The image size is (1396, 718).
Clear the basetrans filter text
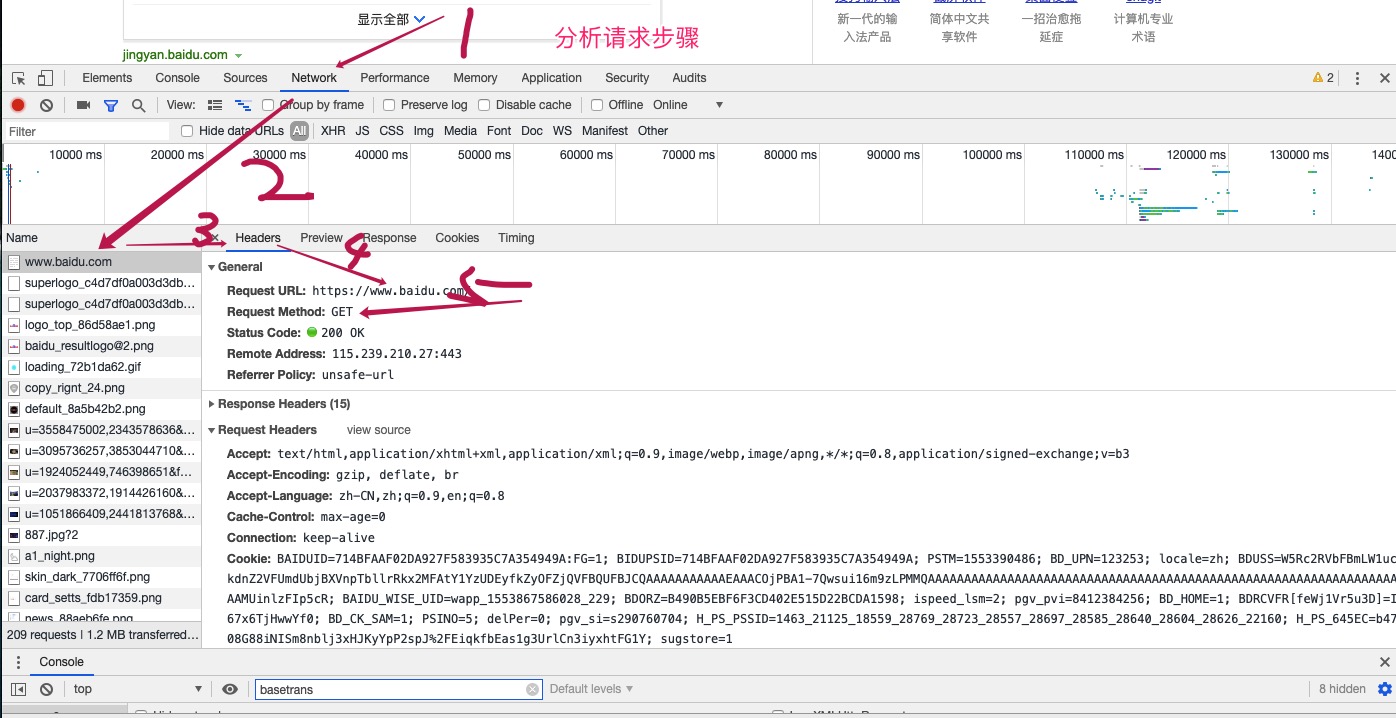point(532,689)
